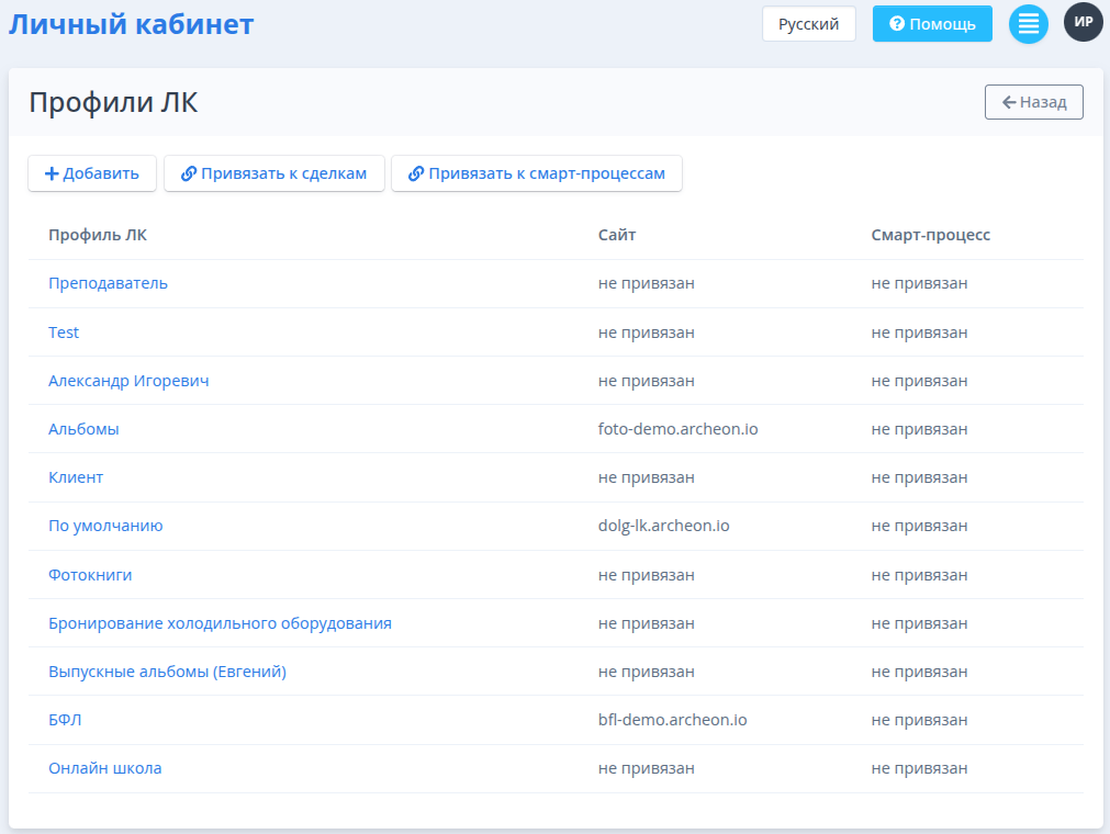Open Александр Игоревич profile

coord(128,381)
